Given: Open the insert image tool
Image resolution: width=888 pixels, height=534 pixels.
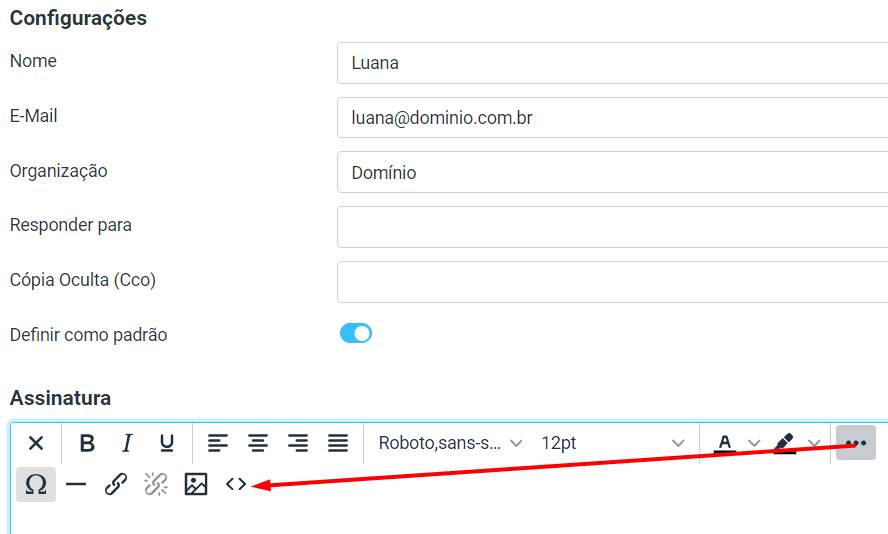Looking at the screenshot, I should [x=196, y=485].
